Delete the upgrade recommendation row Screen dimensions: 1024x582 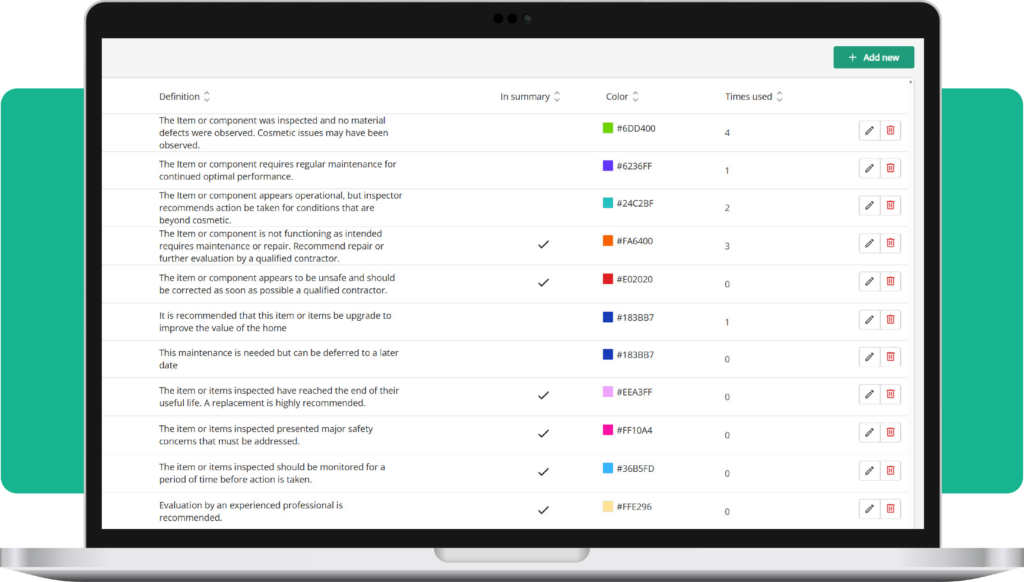(x=890, y=319)
